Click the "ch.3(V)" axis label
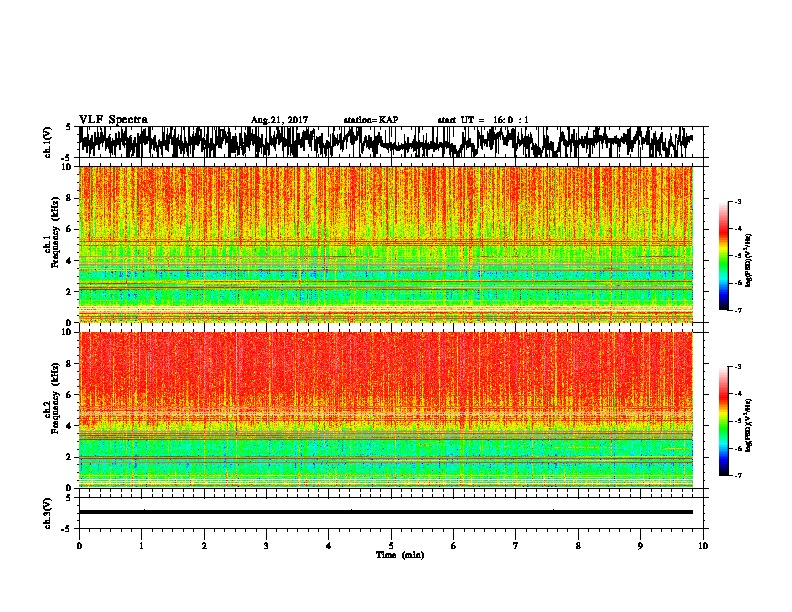Viewport: 792px width, 612px height. [48, 513]
